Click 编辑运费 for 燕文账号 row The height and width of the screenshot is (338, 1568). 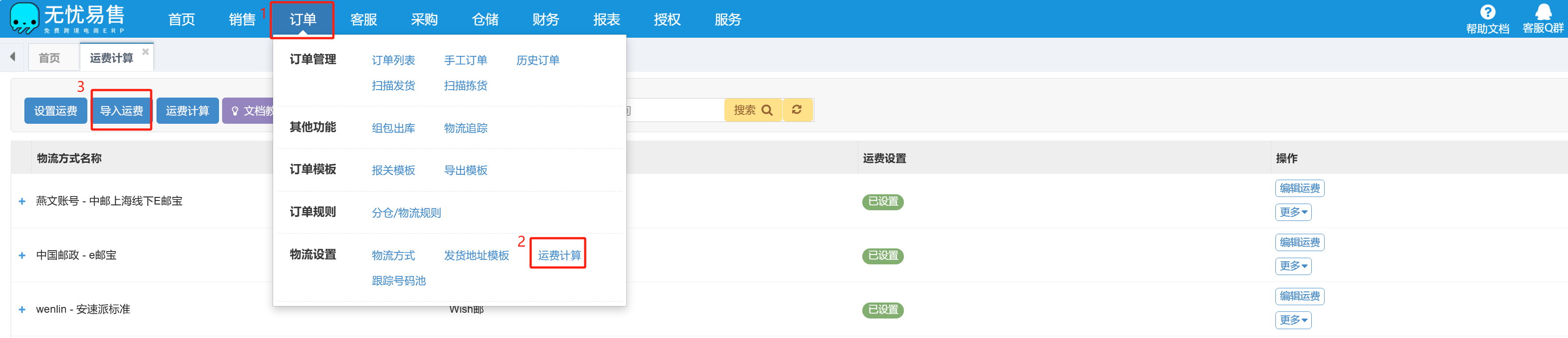pyautogui.click(x=1299, y=188)
